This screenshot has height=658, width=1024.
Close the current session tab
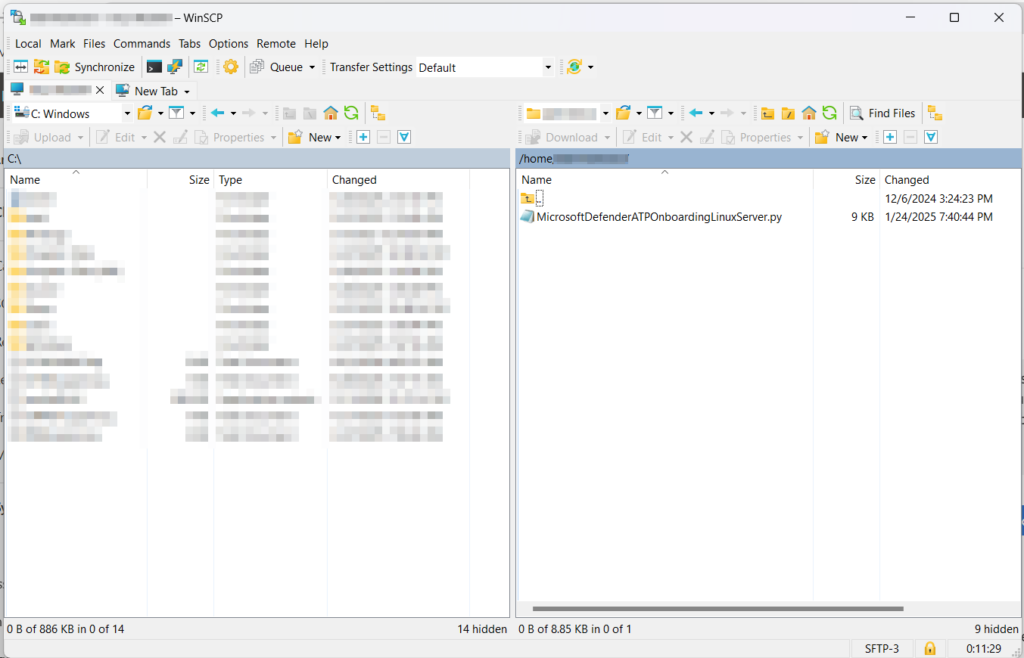pos(100,90)
